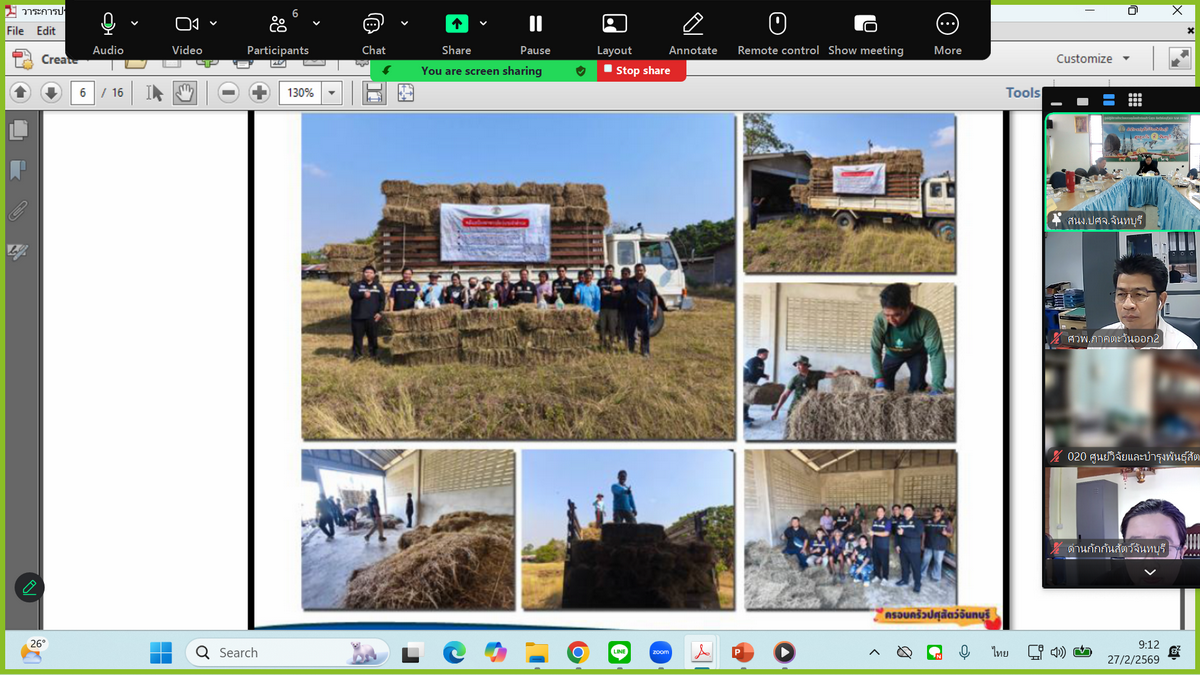Open the Edit menu

pos(46,31)
